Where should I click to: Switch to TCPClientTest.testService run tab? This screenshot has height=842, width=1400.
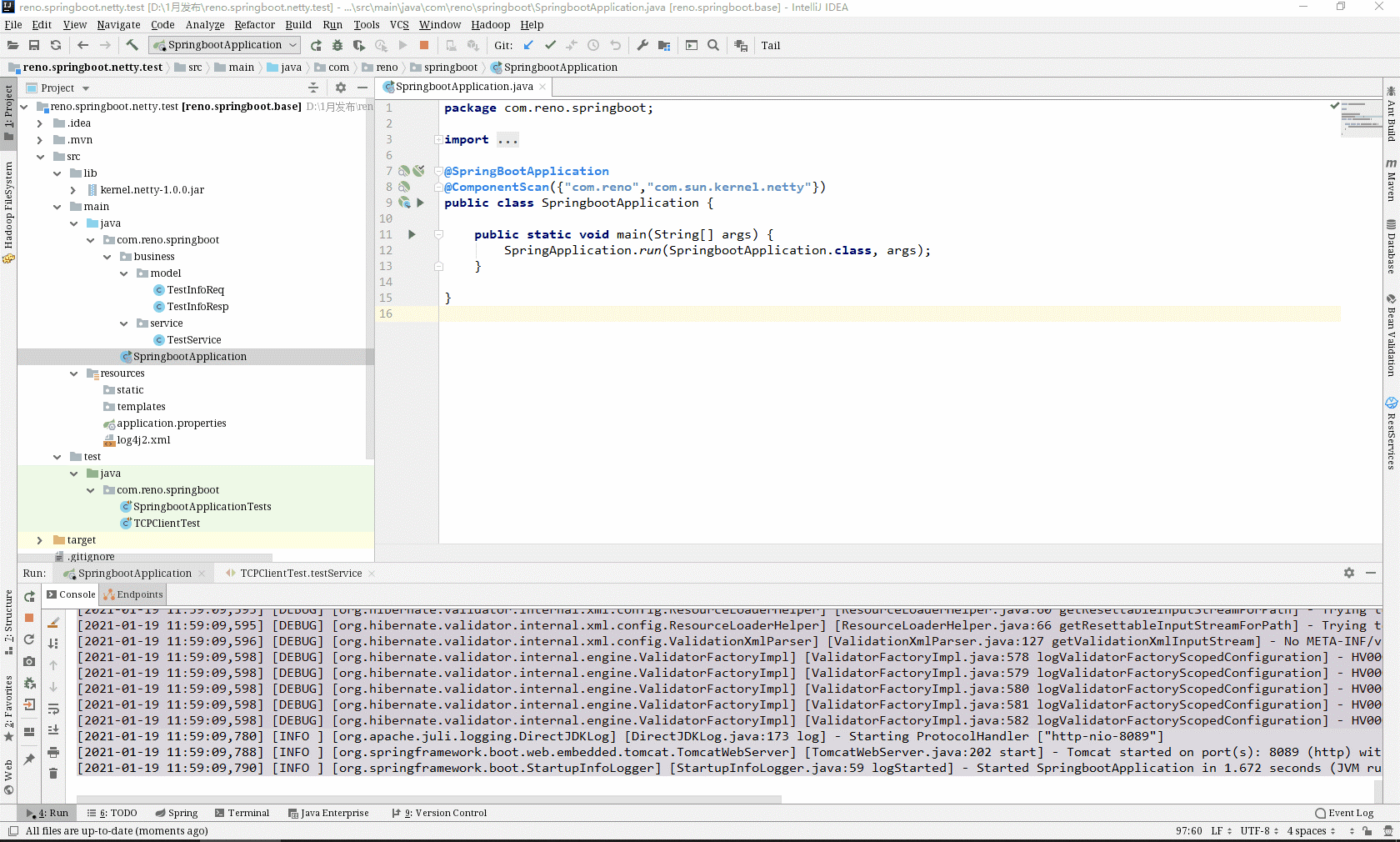[301, 574]
